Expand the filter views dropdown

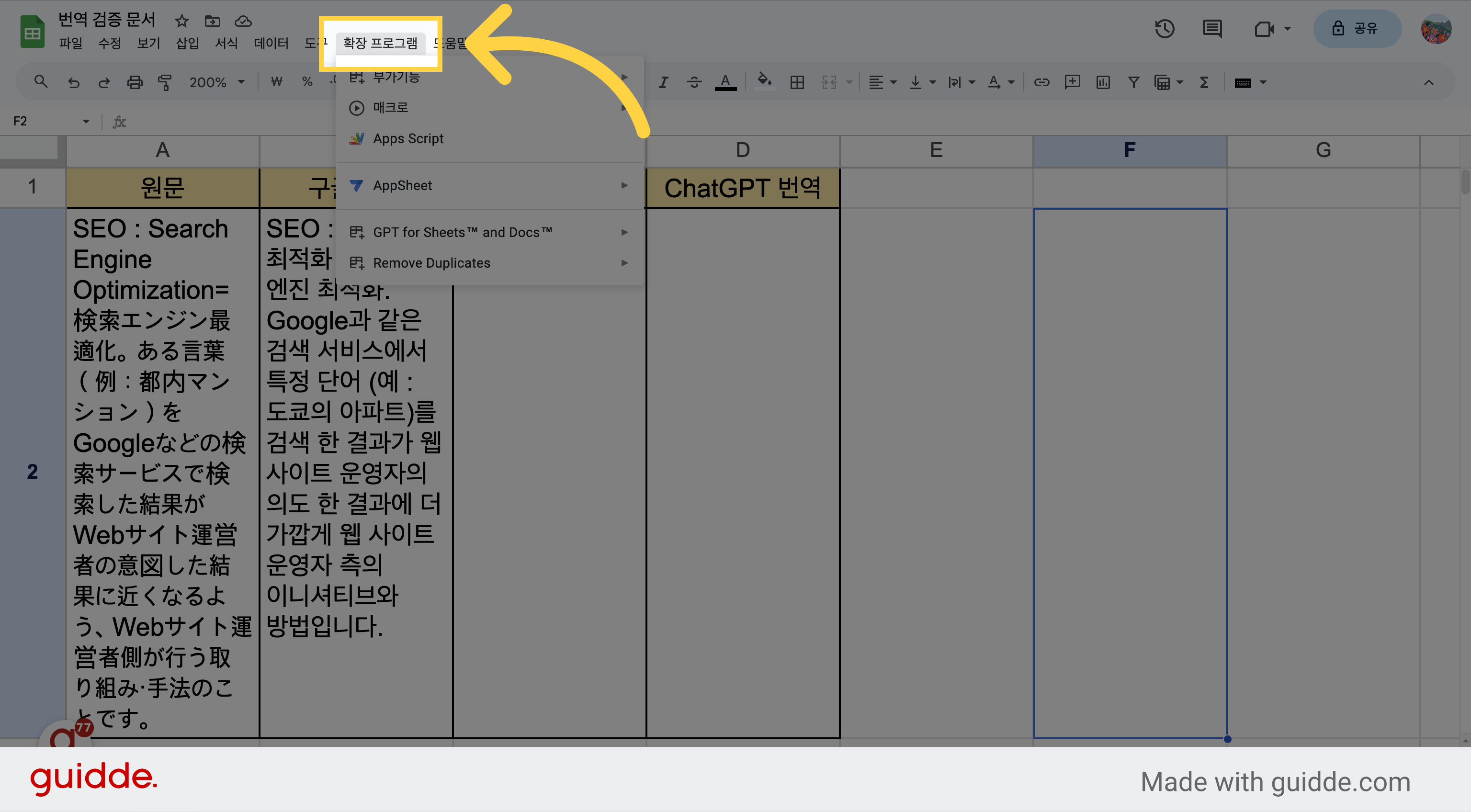pyautogui.click(x=1180, y=82)
